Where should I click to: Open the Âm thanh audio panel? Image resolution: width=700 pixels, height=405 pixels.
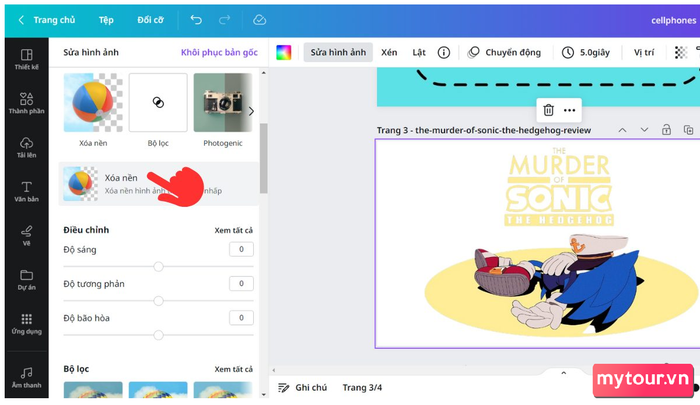click(26, 378)
